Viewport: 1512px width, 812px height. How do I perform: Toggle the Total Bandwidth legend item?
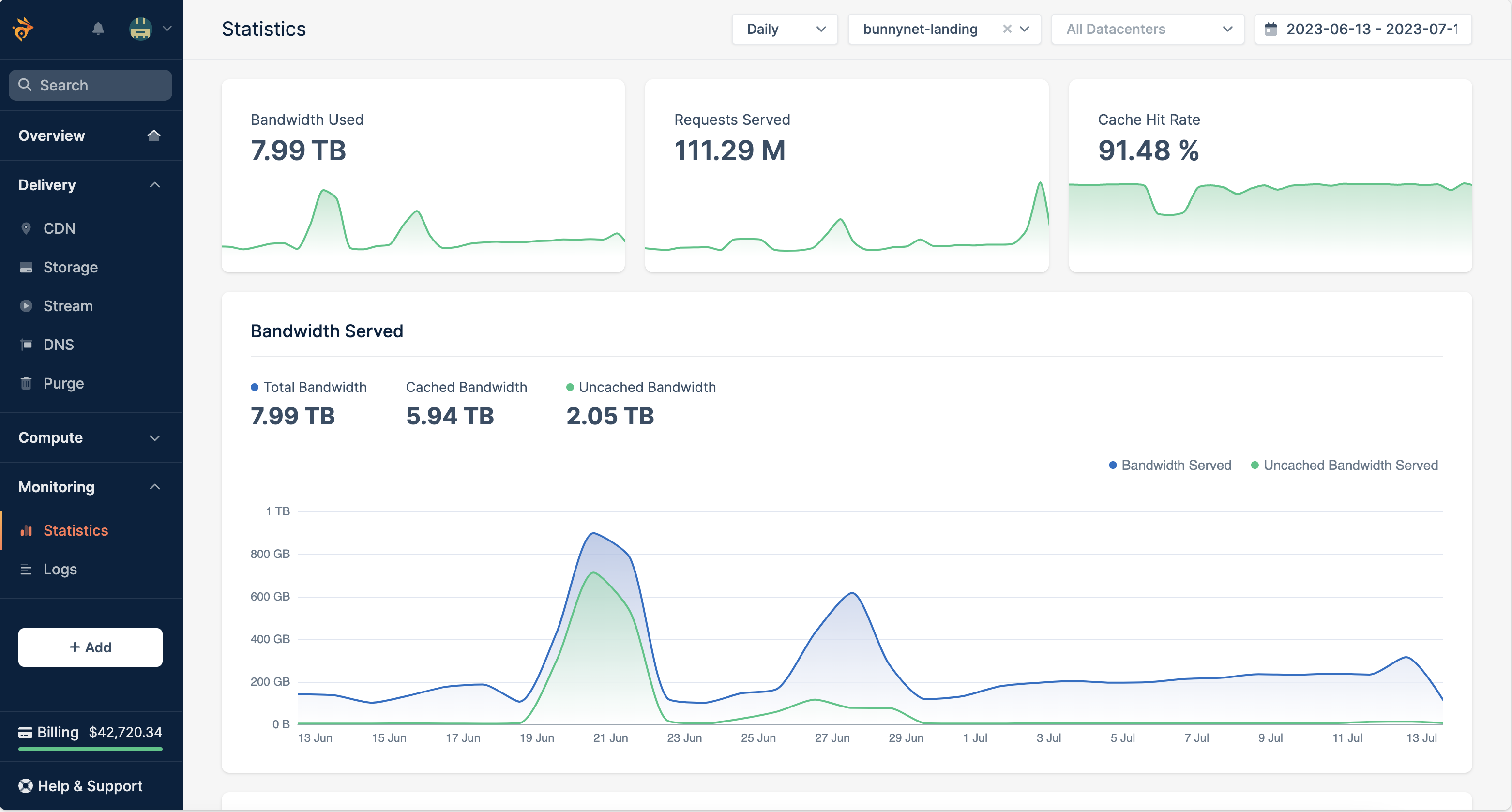point(309,387)
